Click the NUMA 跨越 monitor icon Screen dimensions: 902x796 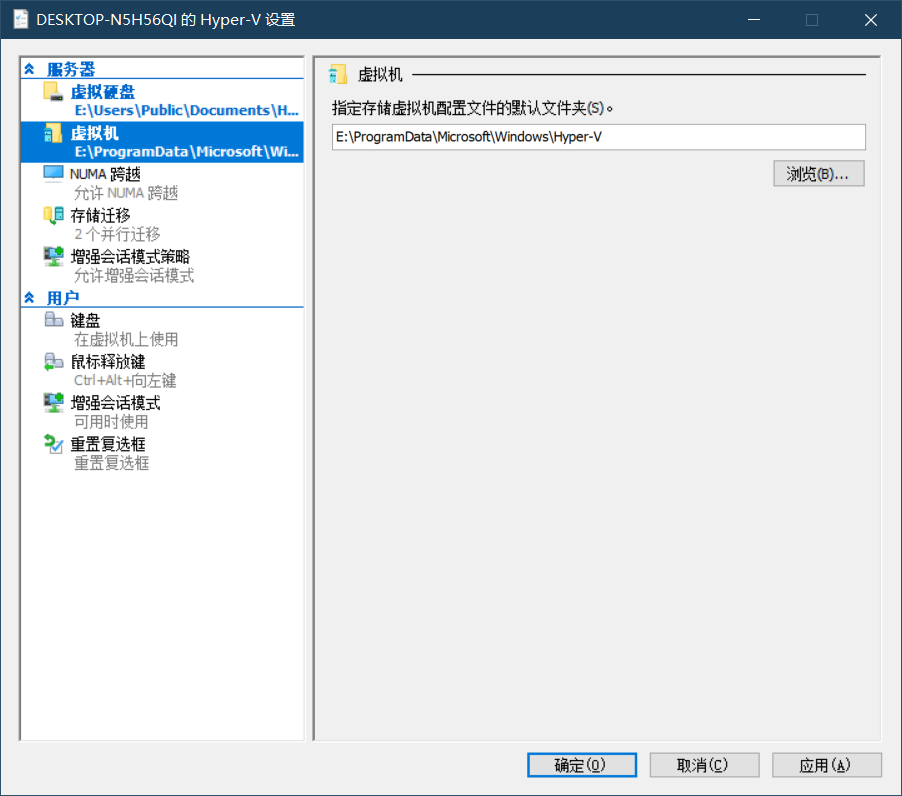53,174
